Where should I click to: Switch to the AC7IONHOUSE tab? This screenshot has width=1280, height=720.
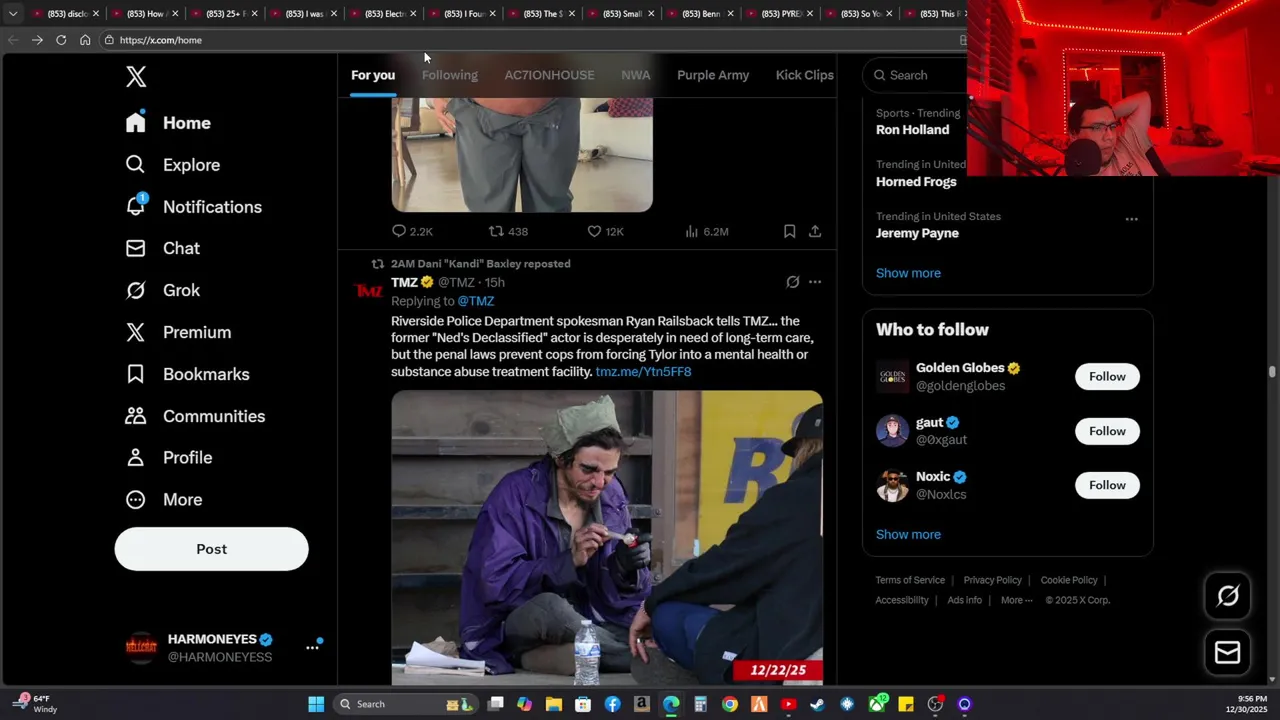click(x=549, y=75)
